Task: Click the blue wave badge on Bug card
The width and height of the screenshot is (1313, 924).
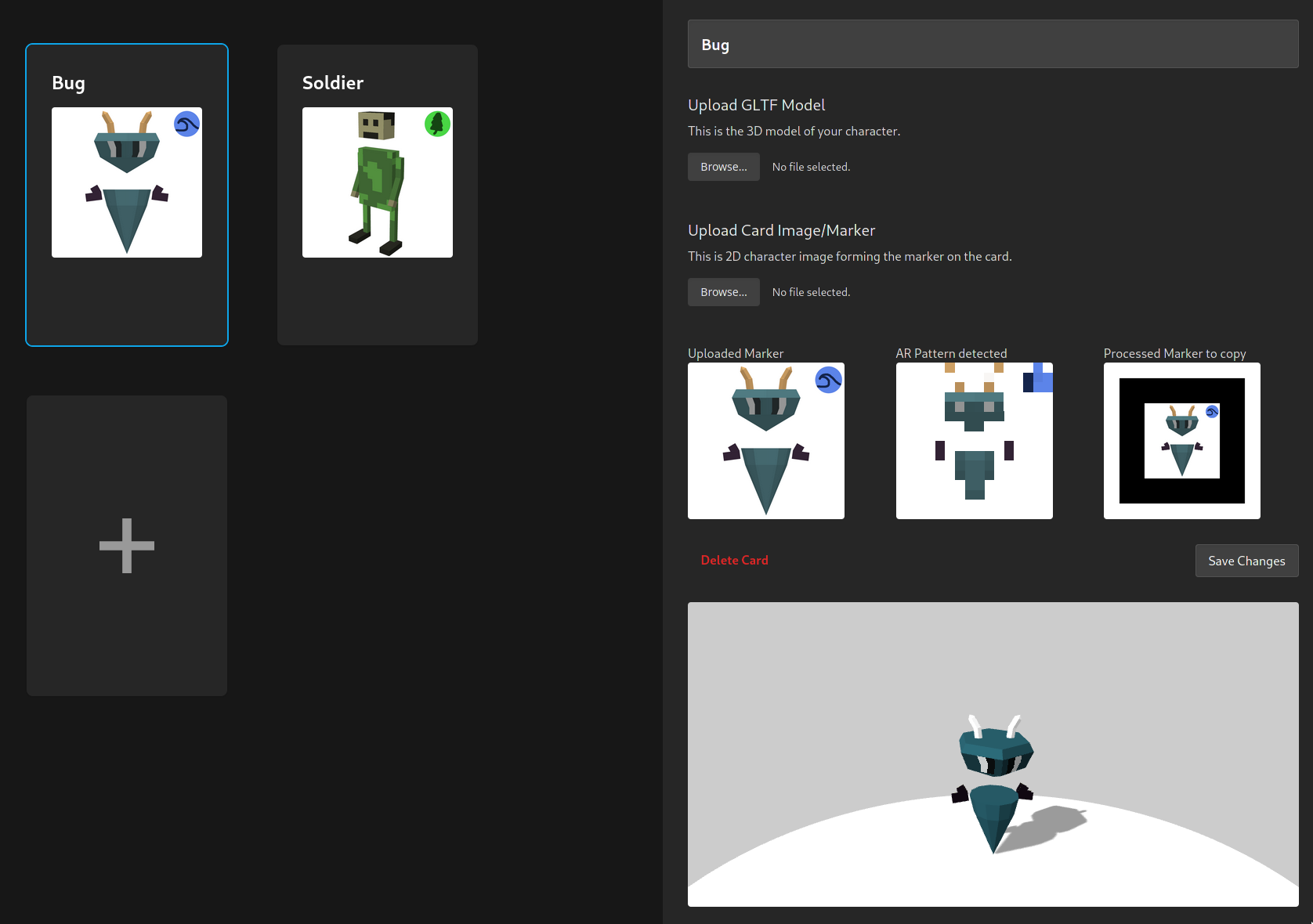Action: pos(187,124)
